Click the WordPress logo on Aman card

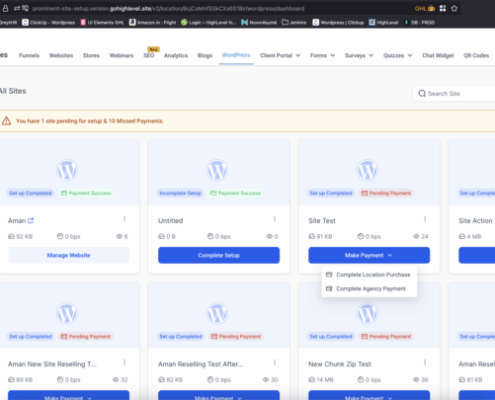point(67,170)
